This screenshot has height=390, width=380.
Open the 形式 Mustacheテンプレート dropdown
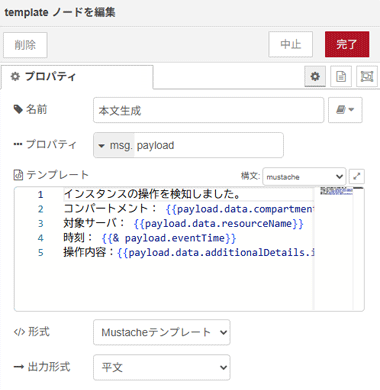pyautogui.click(x=162, y=332)
